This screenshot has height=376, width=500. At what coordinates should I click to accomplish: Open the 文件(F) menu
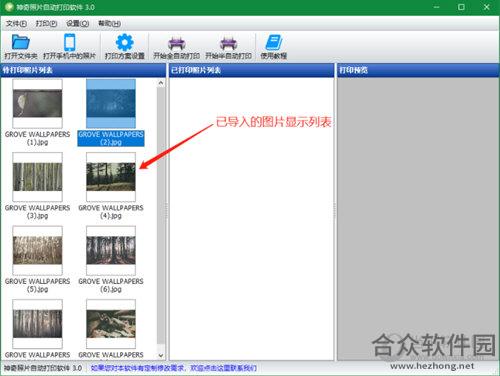click(x=16, y=24)
